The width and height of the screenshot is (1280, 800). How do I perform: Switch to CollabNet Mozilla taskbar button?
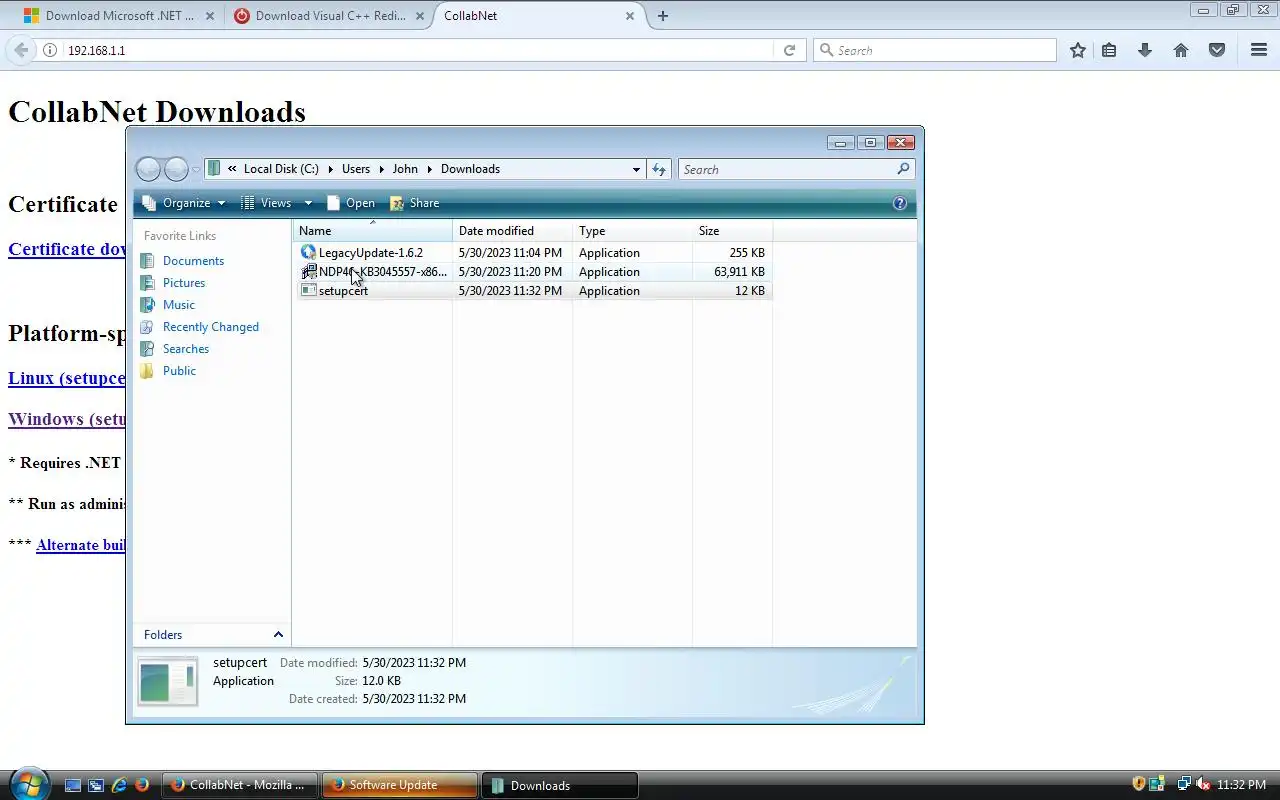(240, 785)
